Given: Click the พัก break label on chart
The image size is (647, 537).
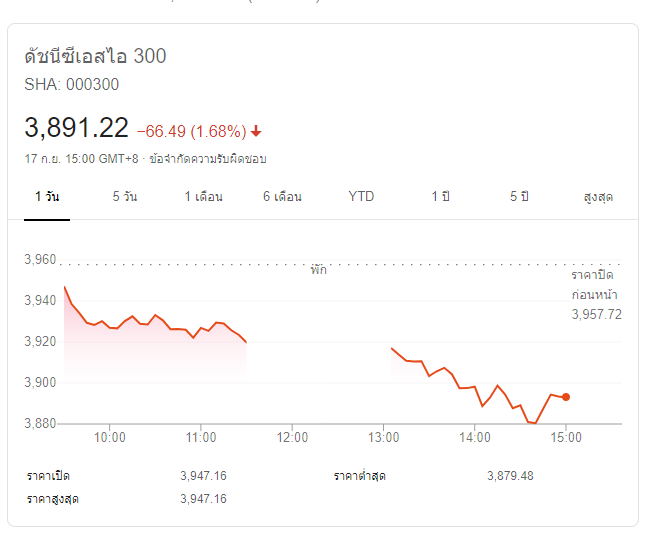Looking at the screenshot, I should click(318, 270).
